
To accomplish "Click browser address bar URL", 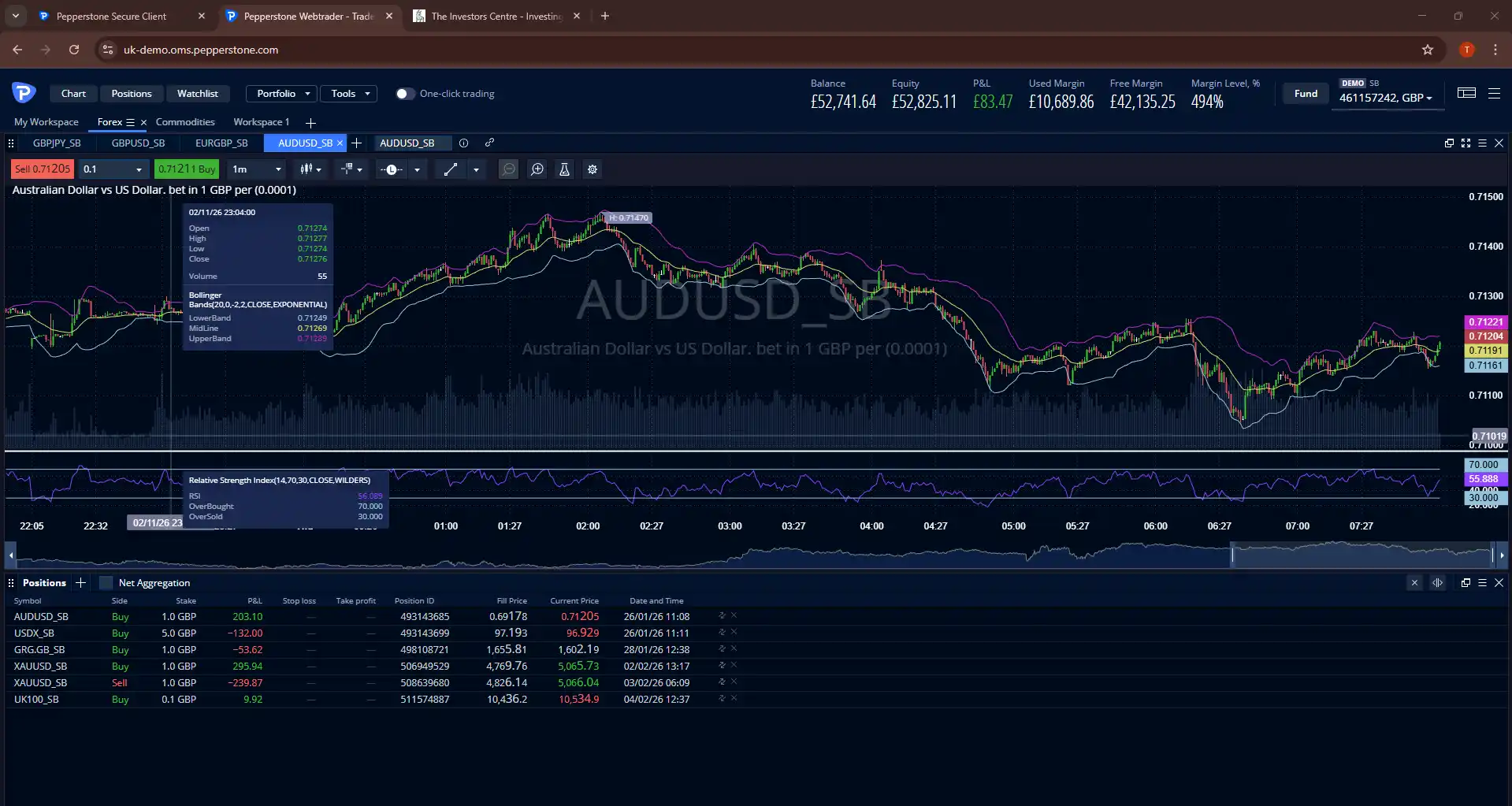I will [x=201, y=50].
